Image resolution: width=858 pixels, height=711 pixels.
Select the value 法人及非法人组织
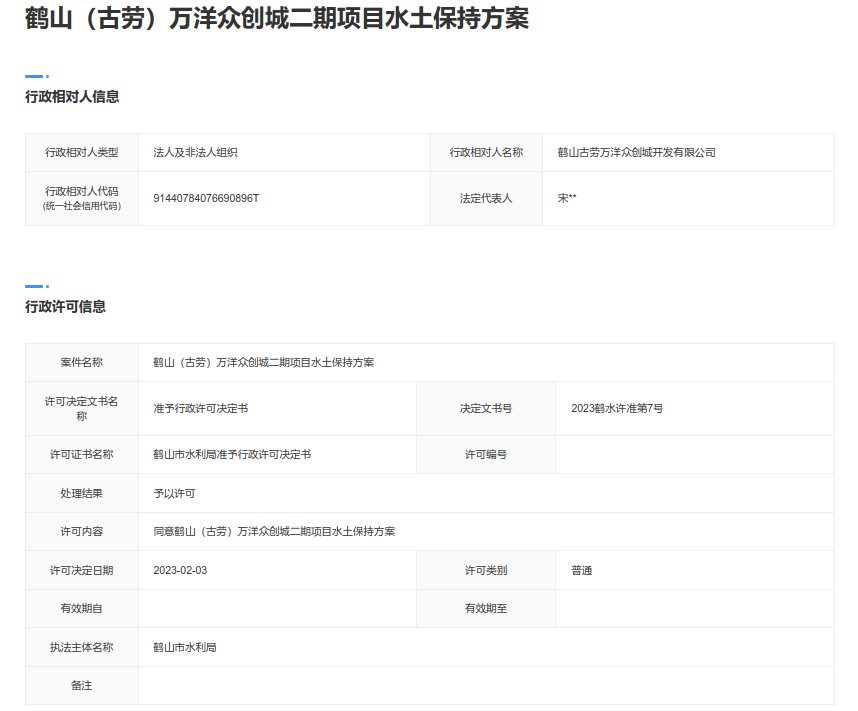click(197, 153)
